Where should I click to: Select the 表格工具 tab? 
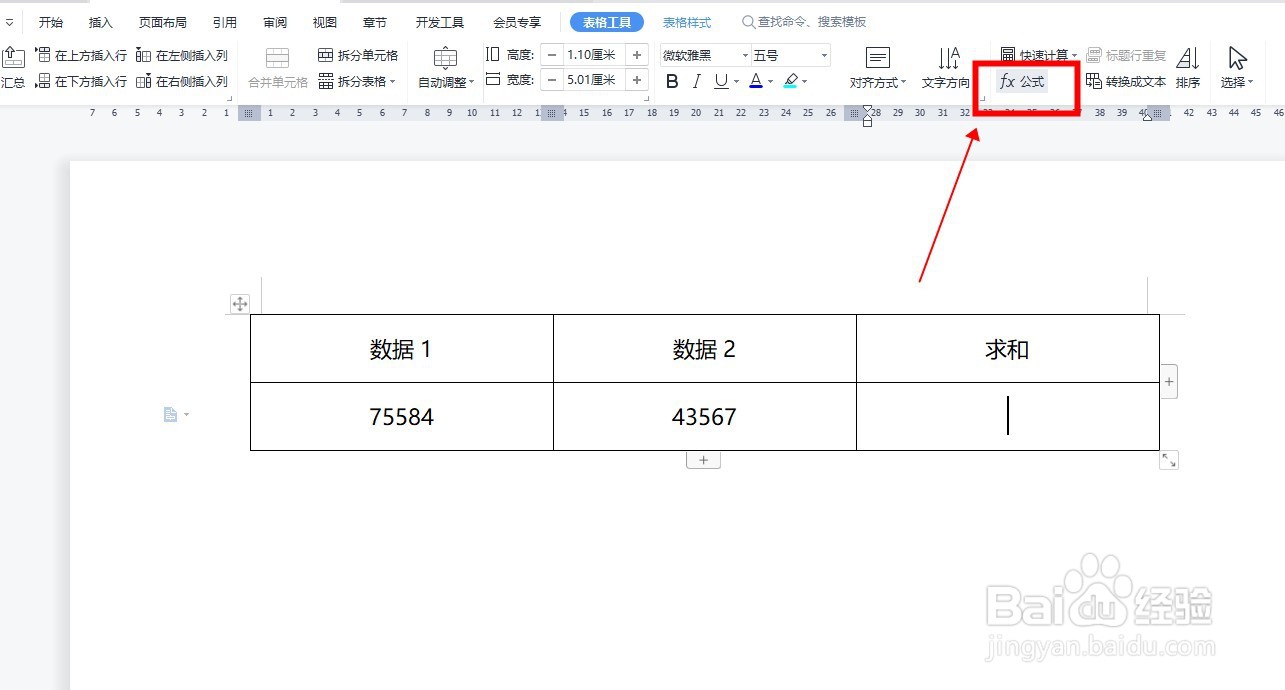(607, 22)
